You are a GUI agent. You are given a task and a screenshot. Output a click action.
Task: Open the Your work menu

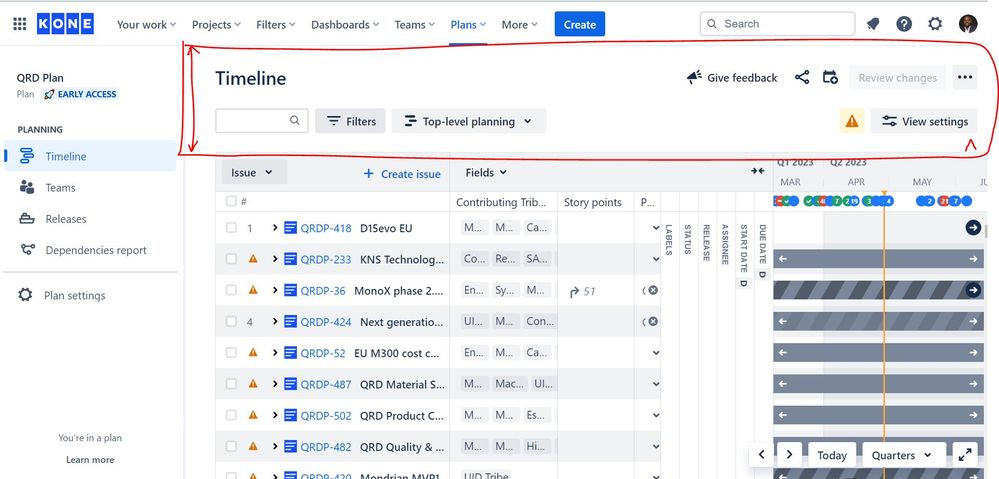(x=146, y=24)
